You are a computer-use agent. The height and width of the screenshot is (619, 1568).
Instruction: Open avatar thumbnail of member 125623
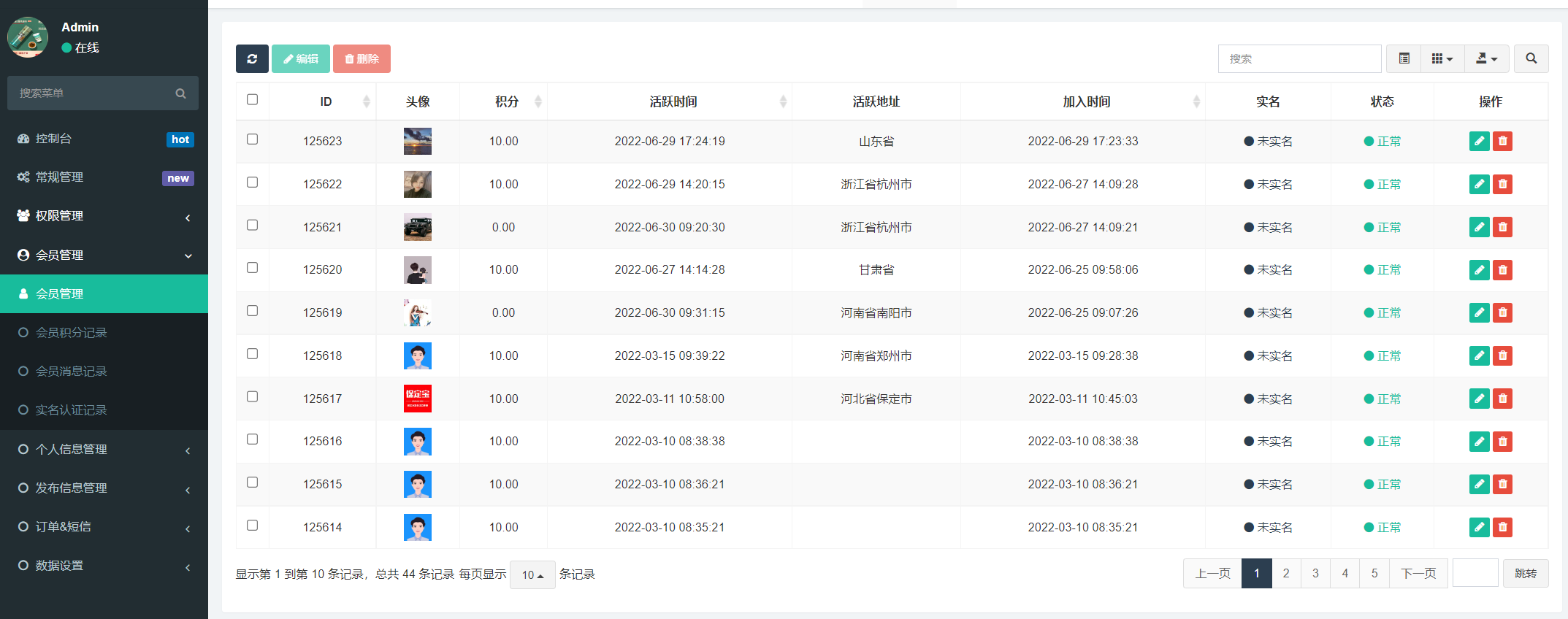click(x=417, y=141)
